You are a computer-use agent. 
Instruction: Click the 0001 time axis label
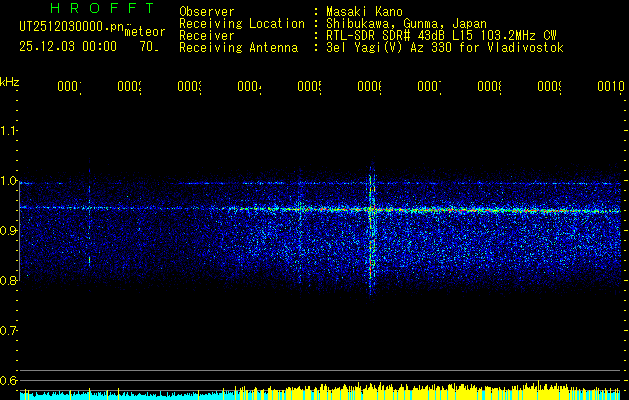[x=69, y=86]
